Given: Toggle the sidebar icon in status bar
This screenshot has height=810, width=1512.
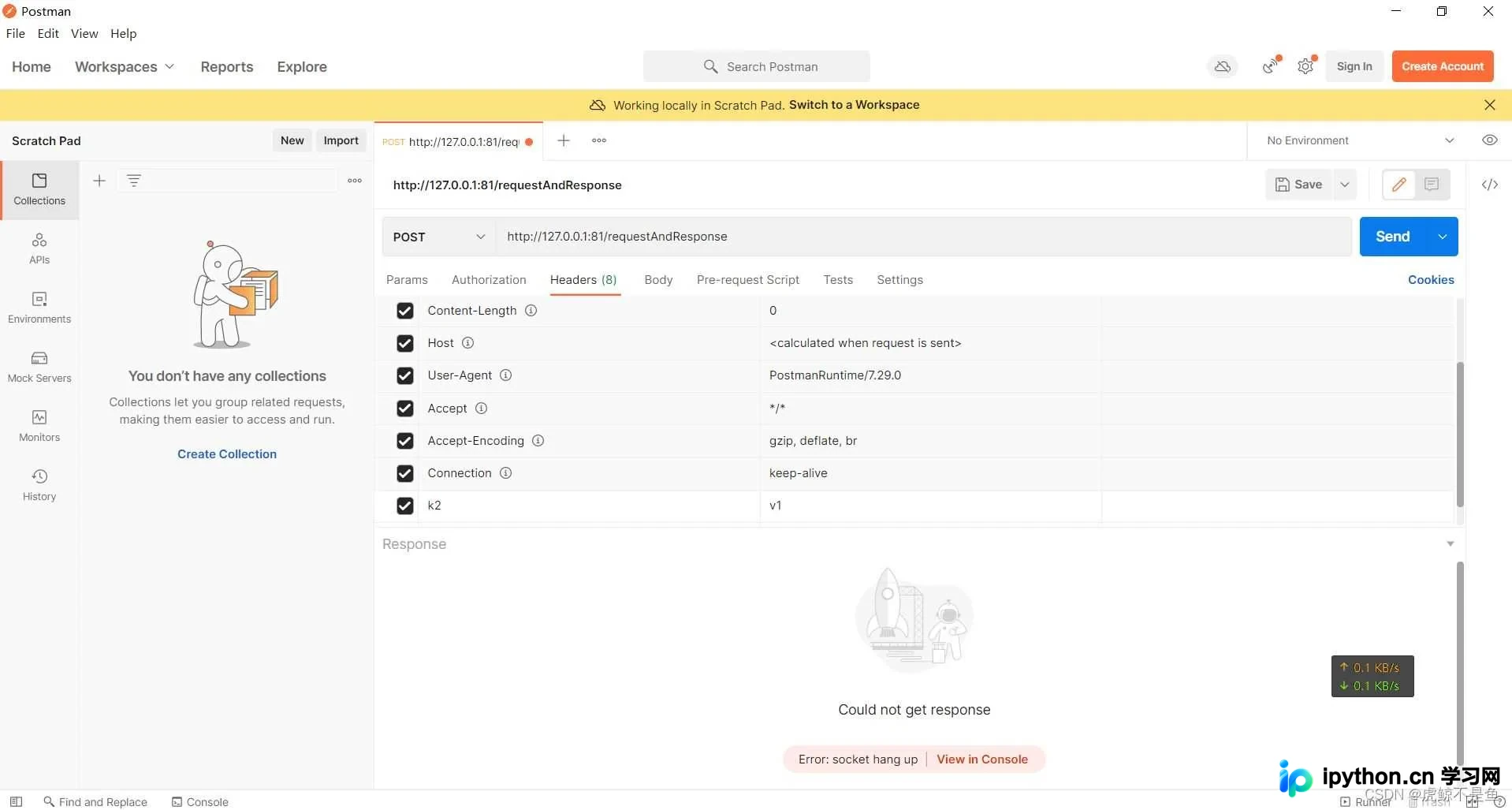Looking at the screenshot, I should point(16,801).
